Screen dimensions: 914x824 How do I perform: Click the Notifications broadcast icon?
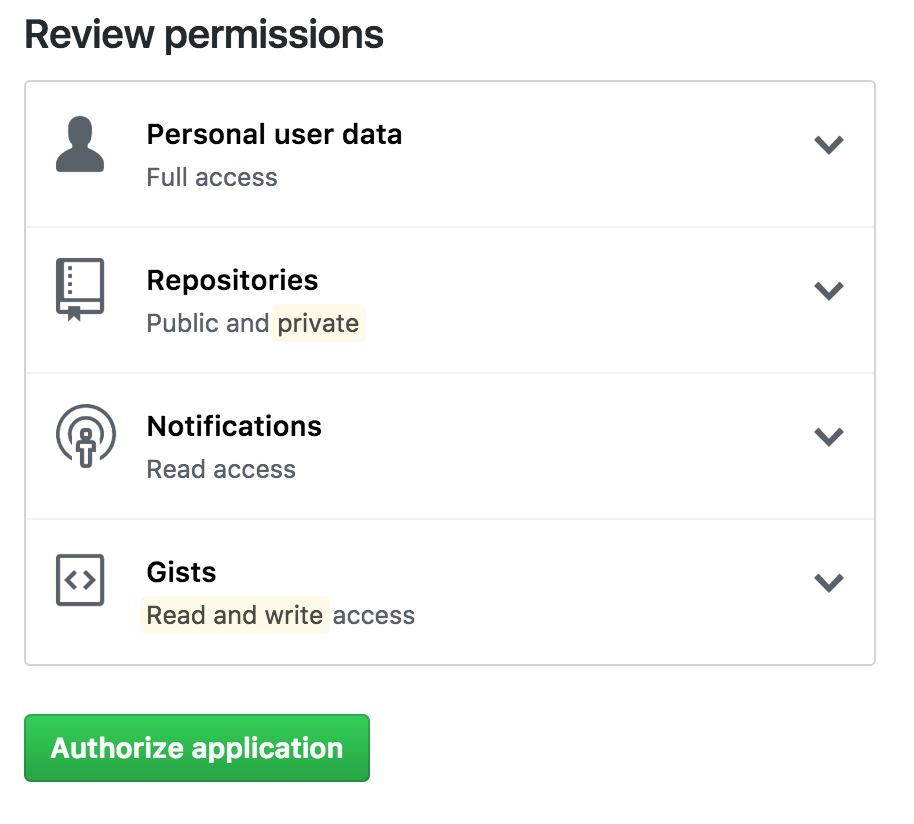point(86,436)
